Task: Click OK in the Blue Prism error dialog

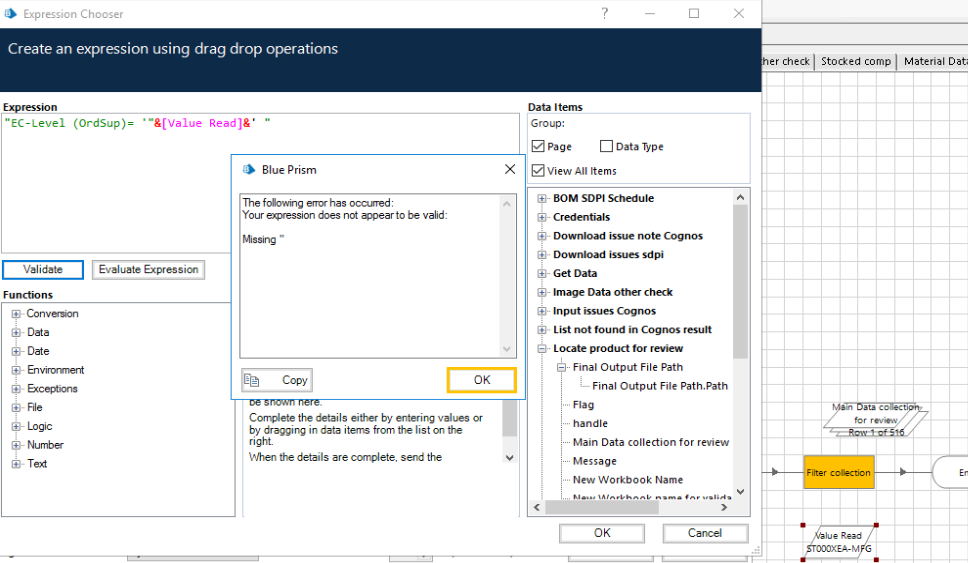Action: pos(481,380)
